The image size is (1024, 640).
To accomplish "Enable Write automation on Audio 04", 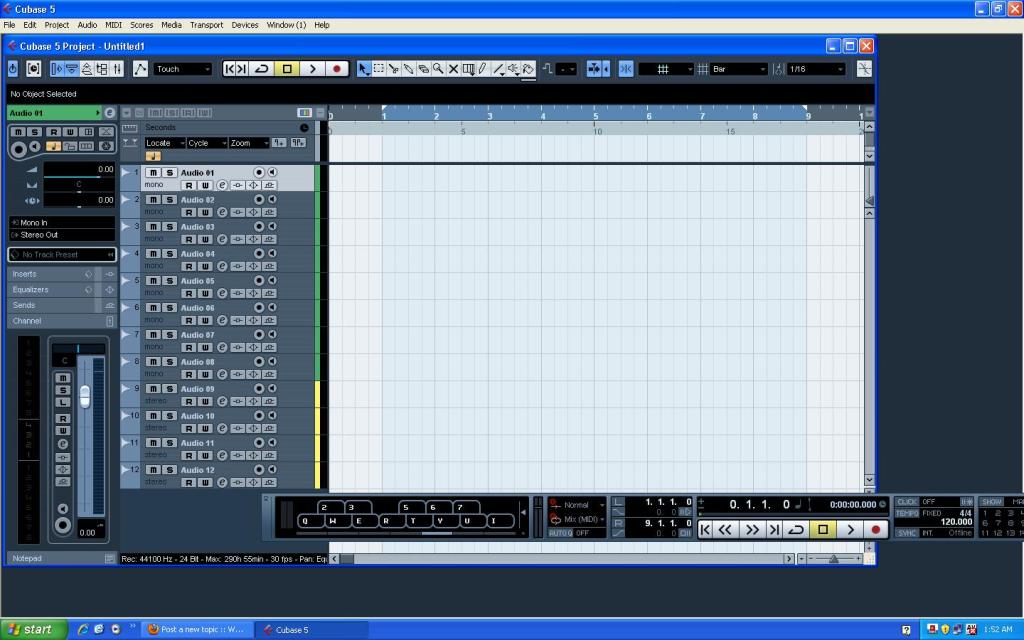I will 205,266.
